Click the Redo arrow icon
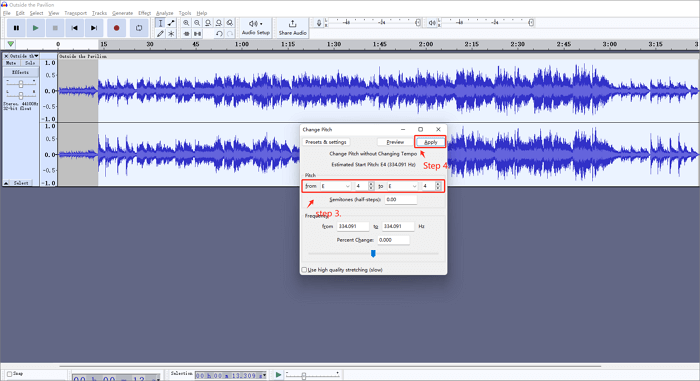 229,33
